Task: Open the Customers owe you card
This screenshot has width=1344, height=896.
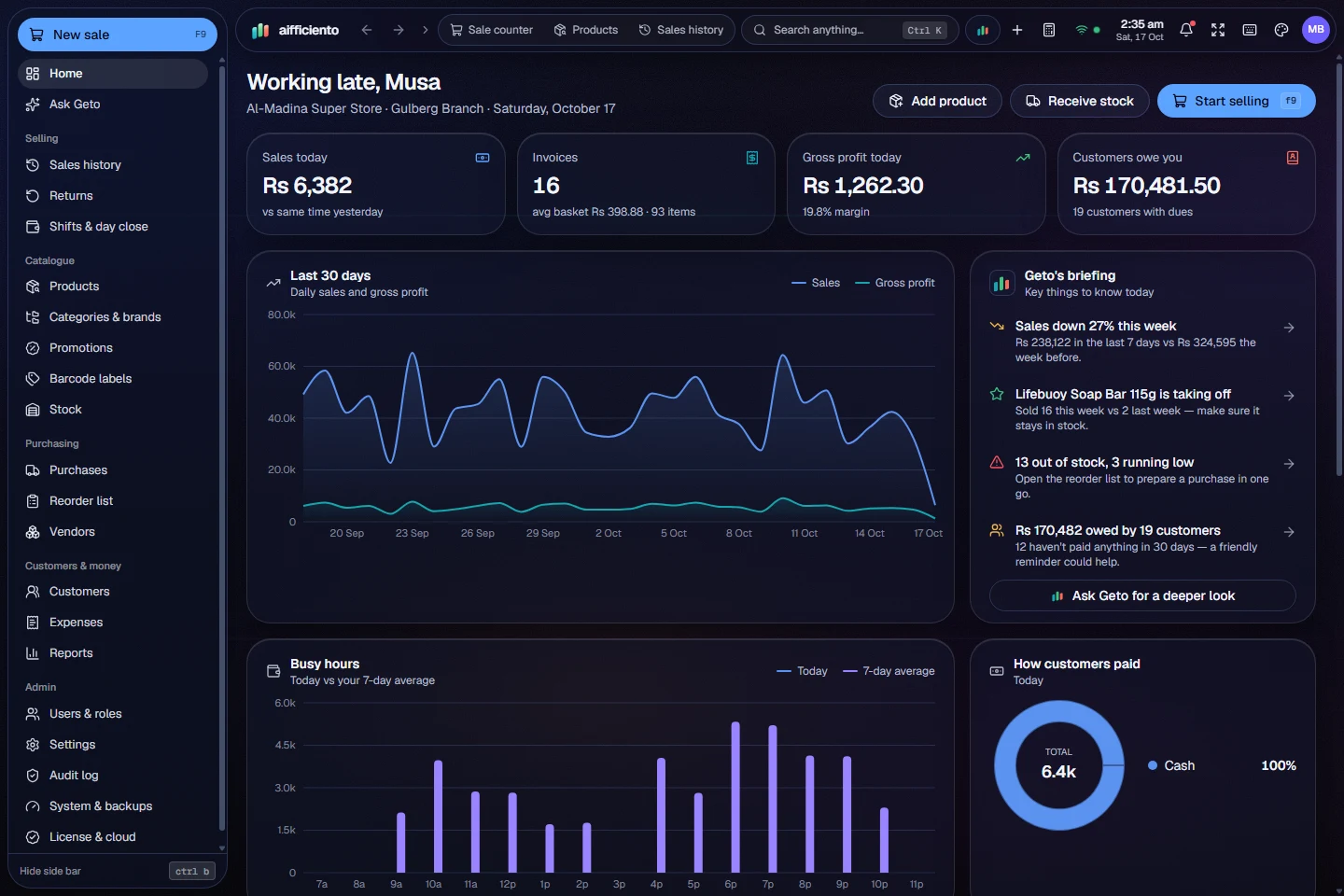Action: (x=1186, y=184)
